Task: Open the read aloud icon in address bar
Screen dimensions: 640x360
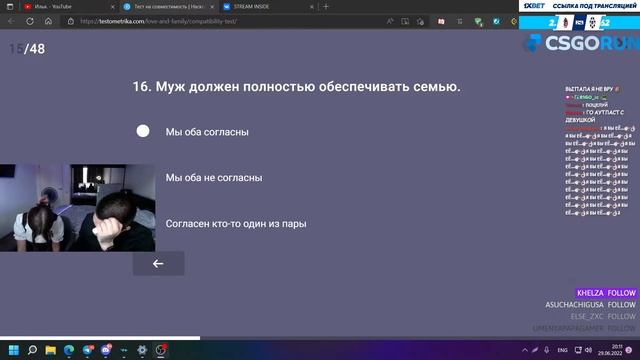Action: tap(390, 21)
